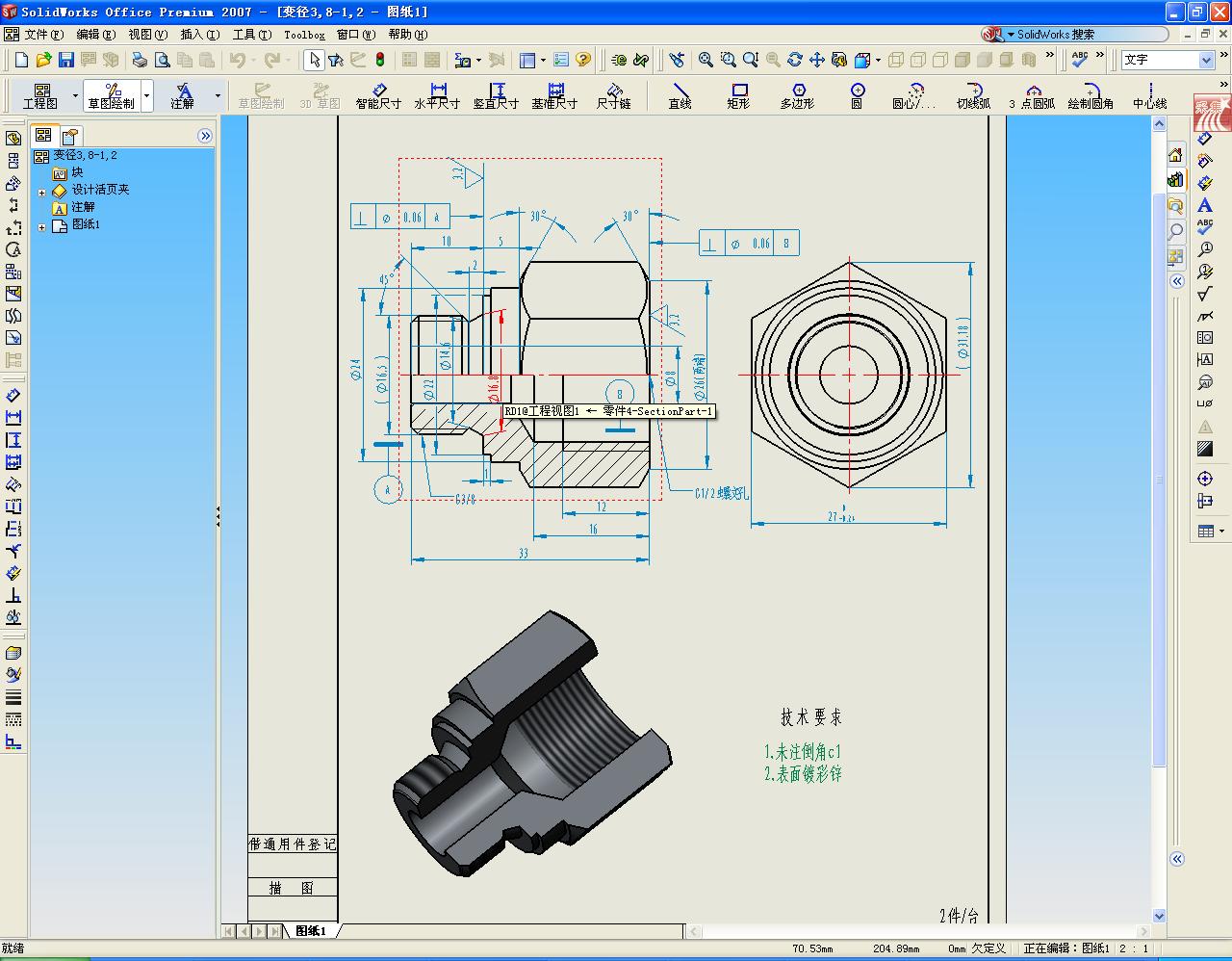Select the 竖直尺寸 vertical dimension tool
The width and height of the screenshot is (1232, 961).
(x=496, y=95)
